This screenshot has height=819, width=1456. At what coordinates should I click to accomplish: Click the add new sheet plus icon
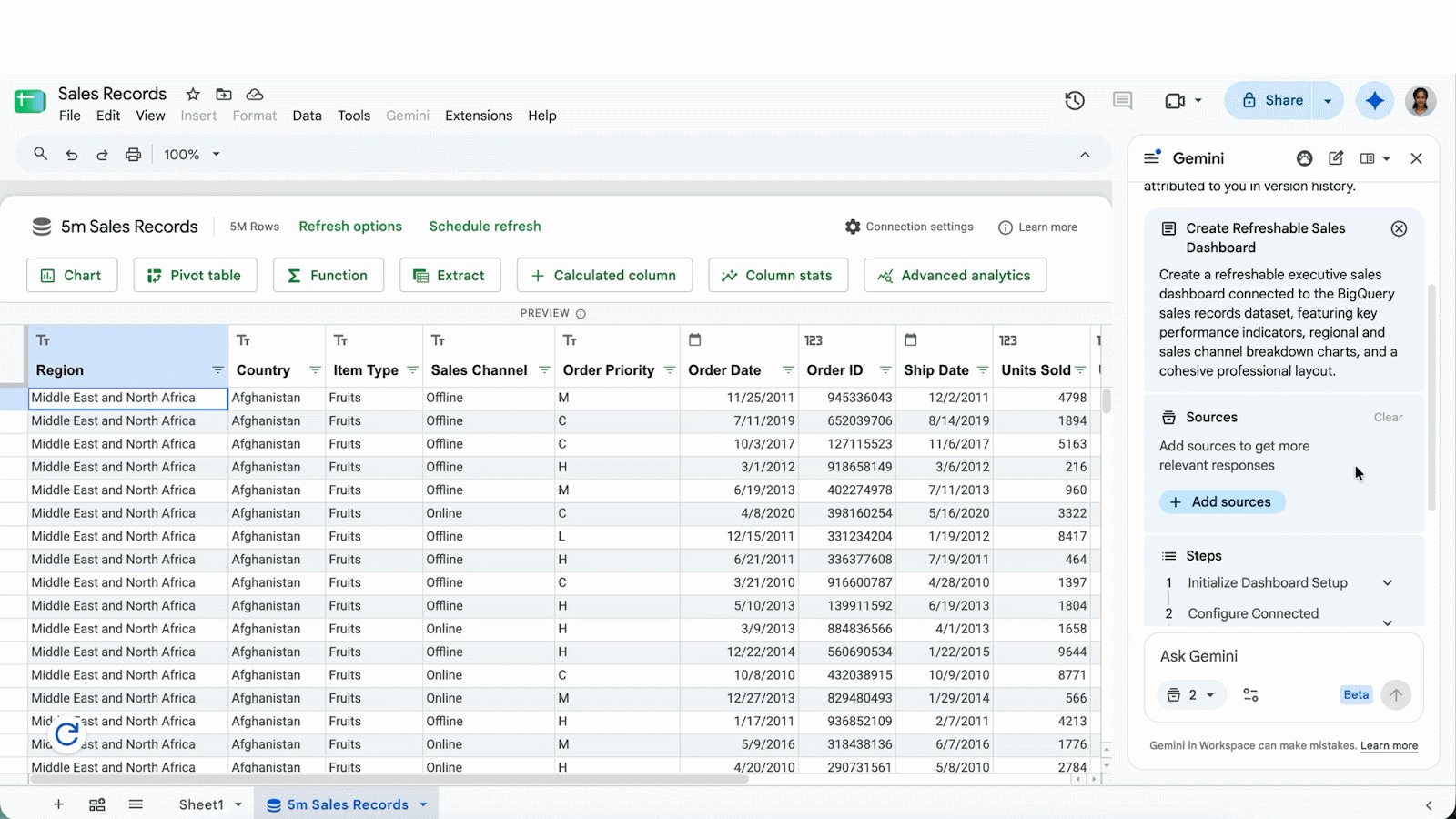(x=58, y=804)
